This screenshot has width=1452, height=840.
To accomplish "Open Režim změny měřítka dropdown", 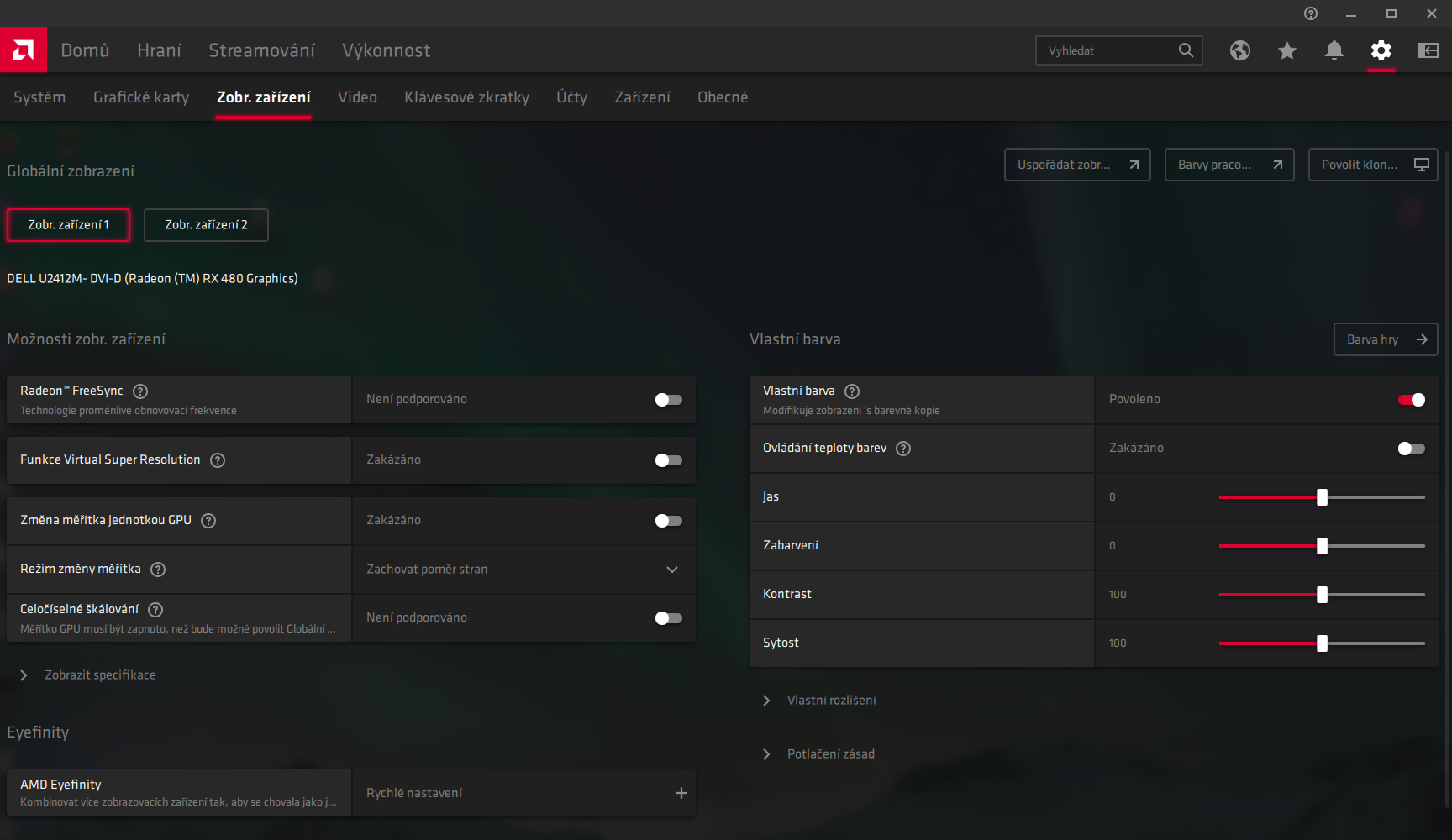I will 524,570.
